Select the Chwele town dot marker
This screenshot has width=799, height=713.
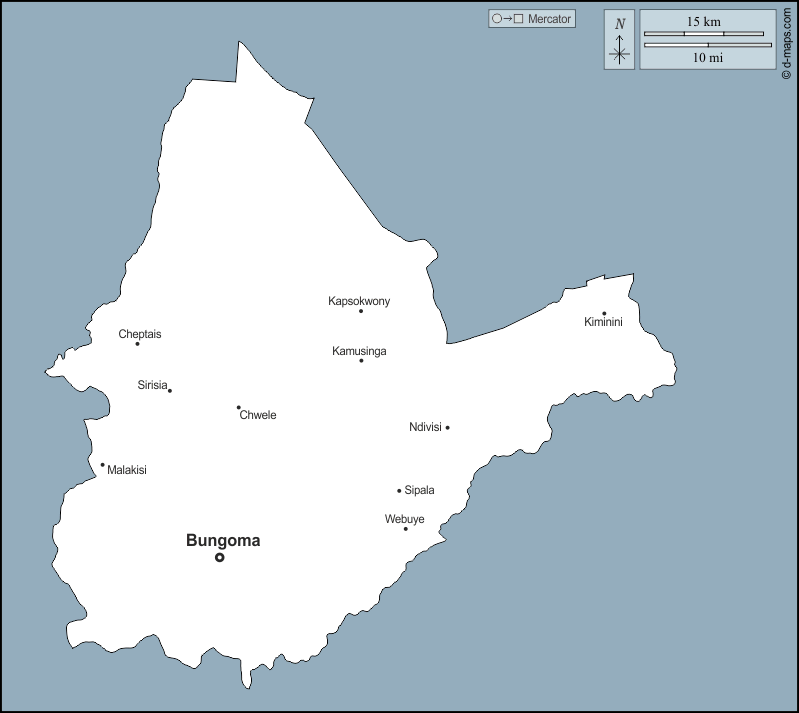coord(238,407)
